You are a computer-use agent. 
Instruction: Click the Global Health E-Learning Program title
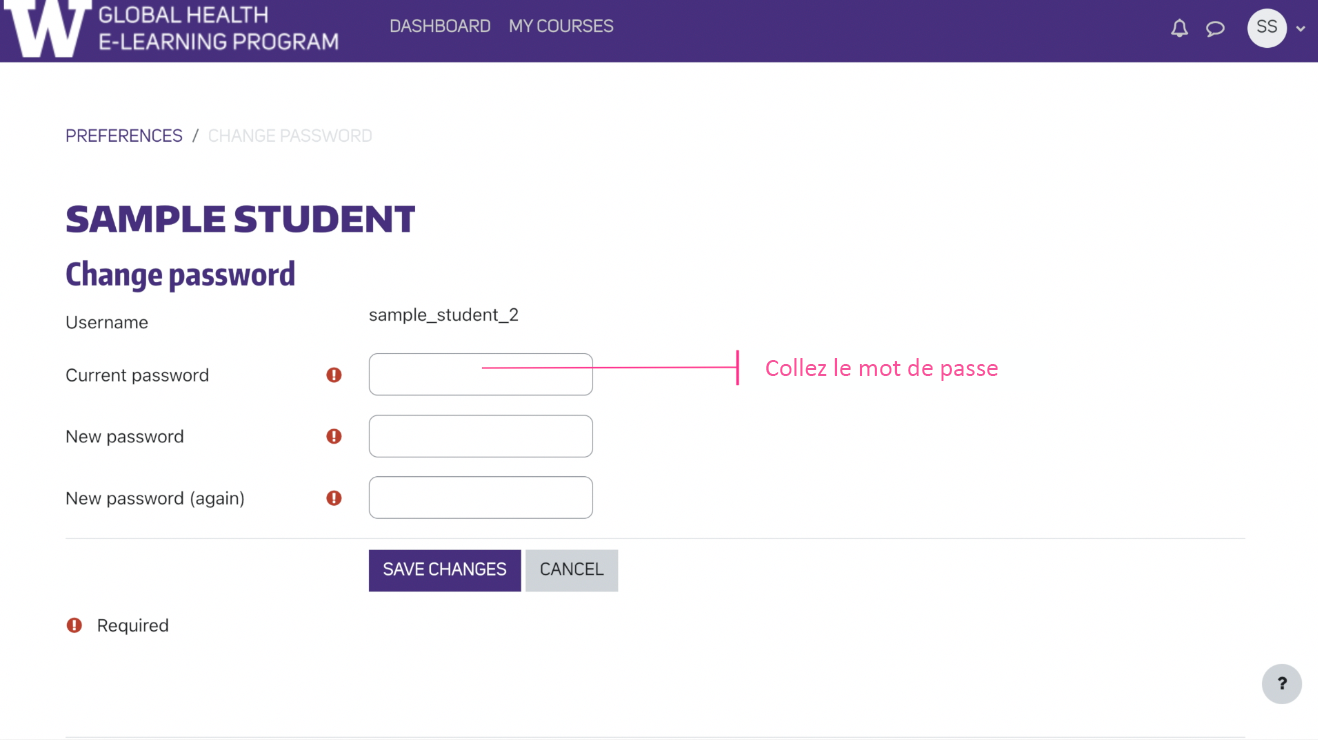pos(218,28)
